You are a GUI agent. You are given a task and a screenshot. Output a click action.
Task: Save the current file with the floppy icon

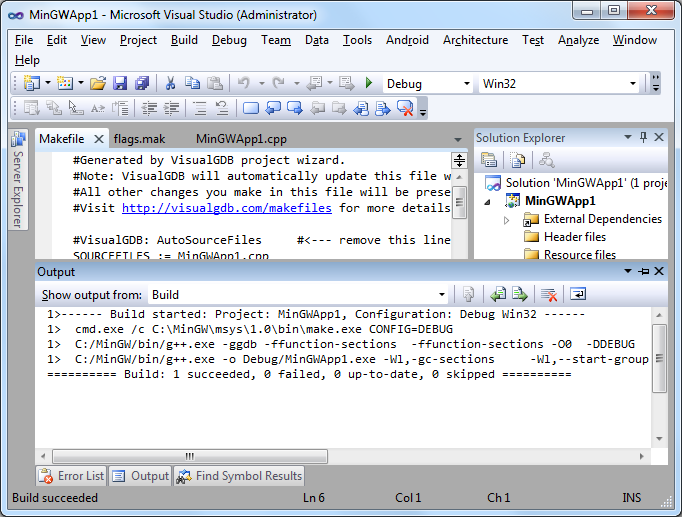120,83
